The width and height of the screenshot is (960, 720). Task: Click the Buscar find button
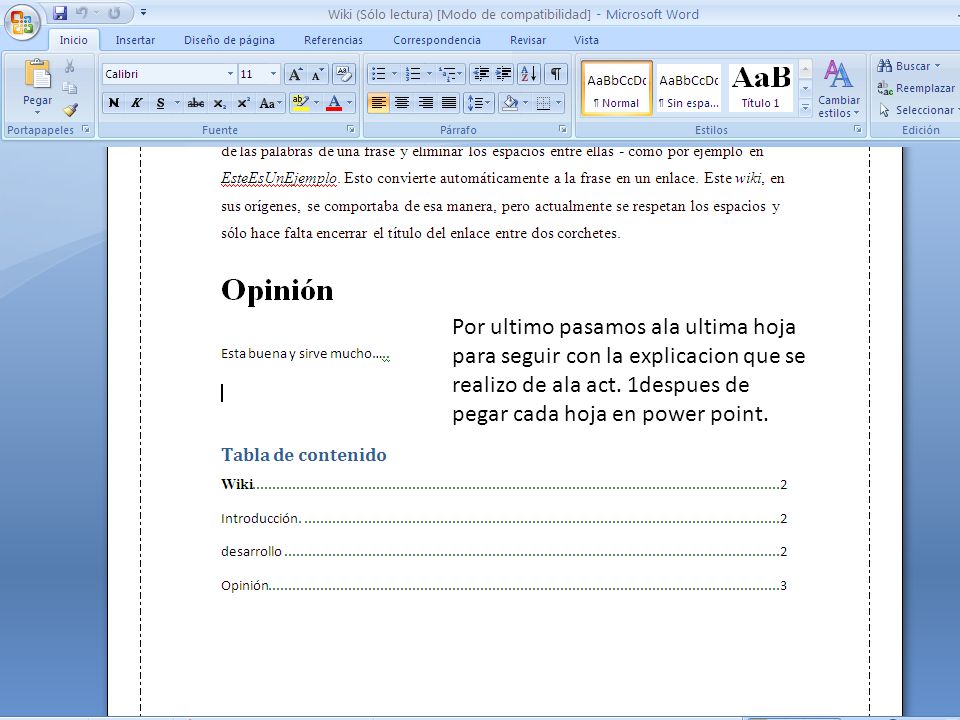tap(908, 66)
